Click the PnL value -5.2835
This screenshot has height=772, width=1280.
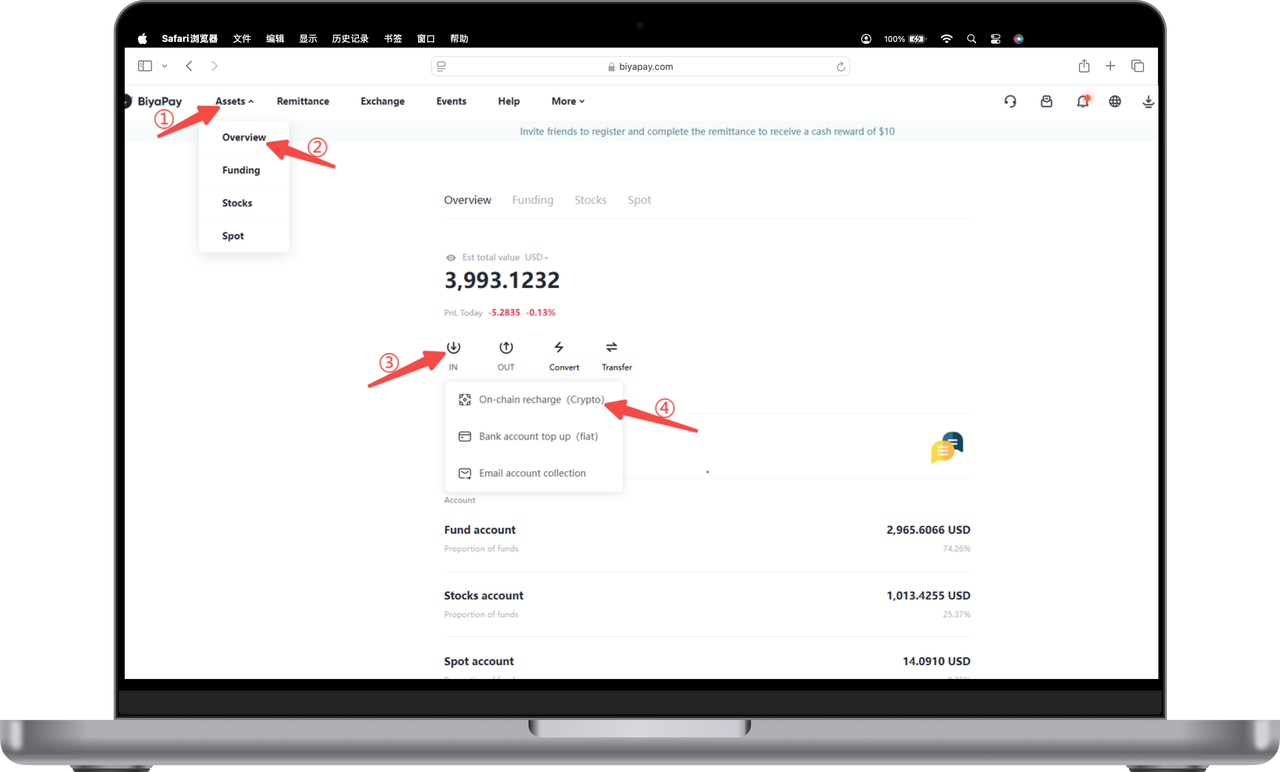[x=504, y=313]
